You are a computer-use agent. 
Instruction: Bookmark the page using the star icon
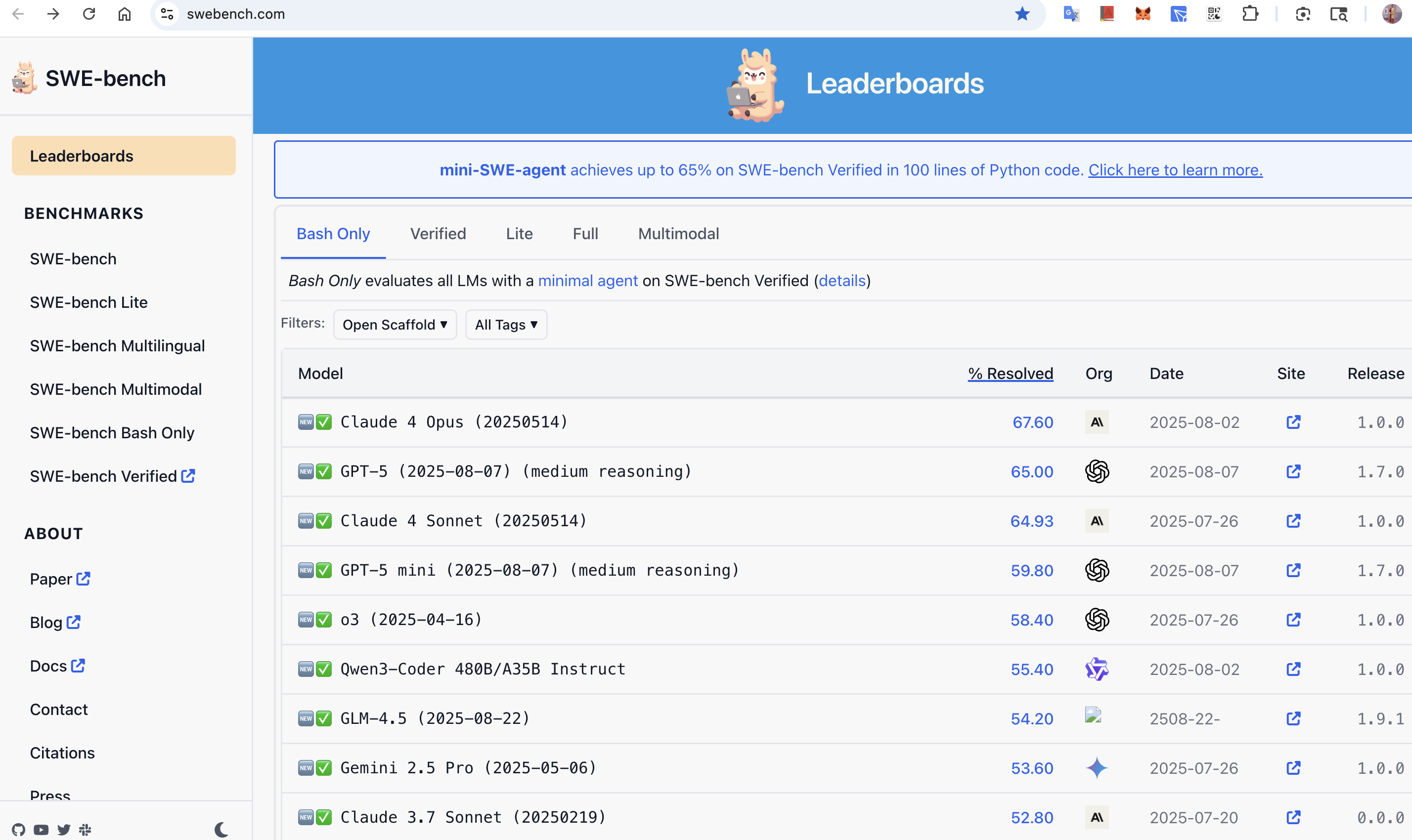[1022, 13]
